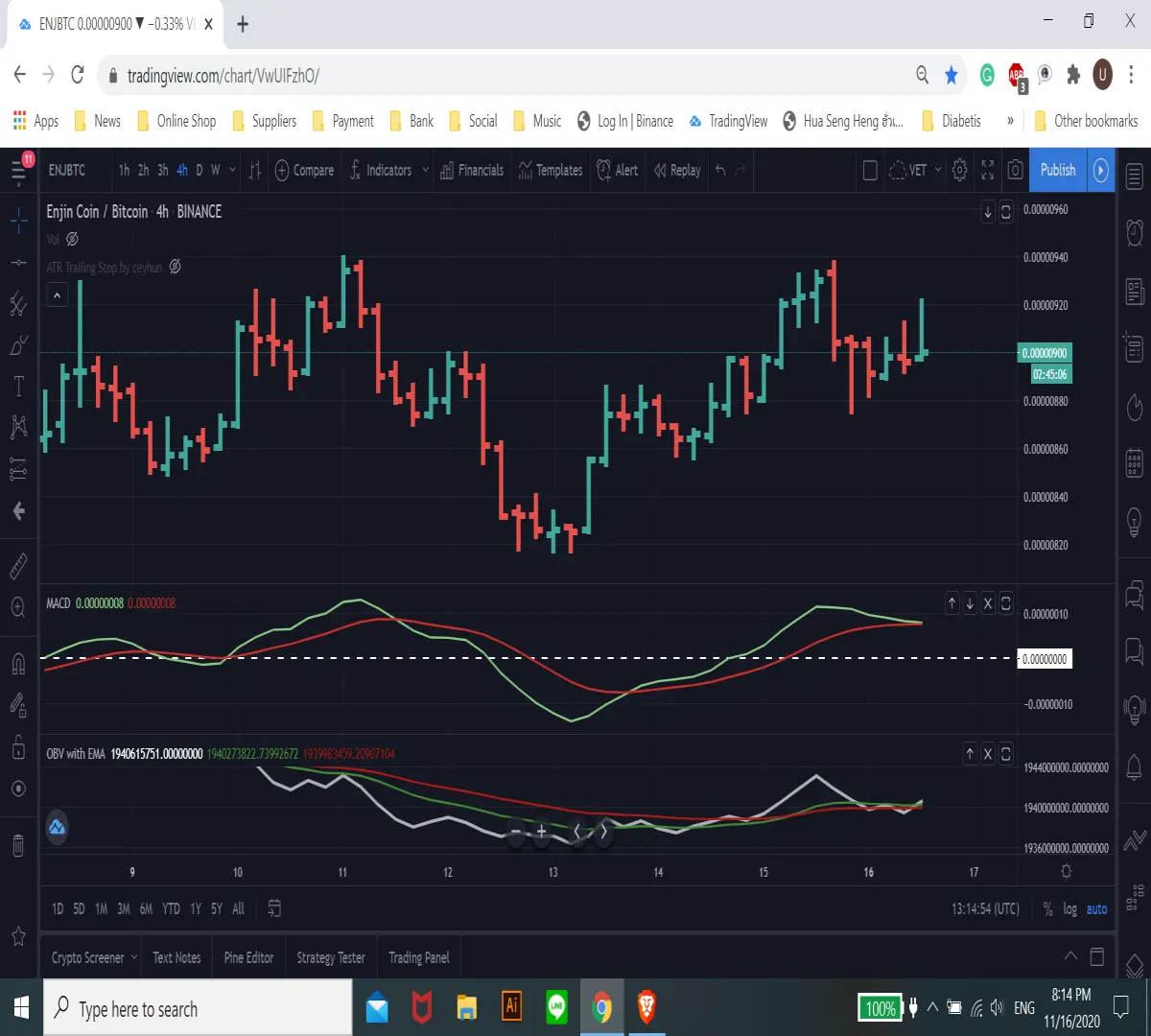Click the undo arrow
The image size is (1151, 1036).
[x=720, y=170]
